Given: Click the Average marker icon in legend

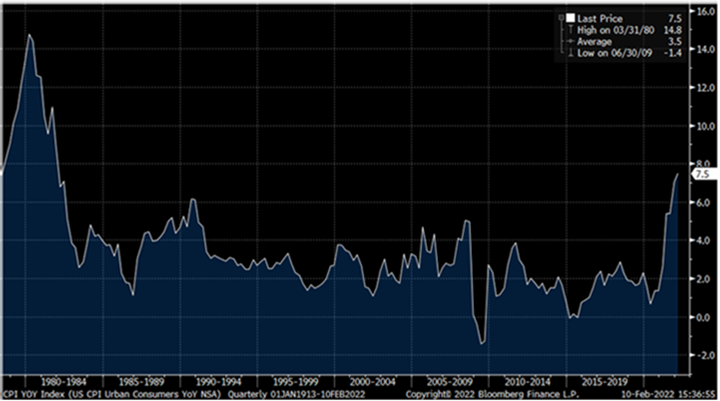Looking at the screenshot, I should 570,40.
